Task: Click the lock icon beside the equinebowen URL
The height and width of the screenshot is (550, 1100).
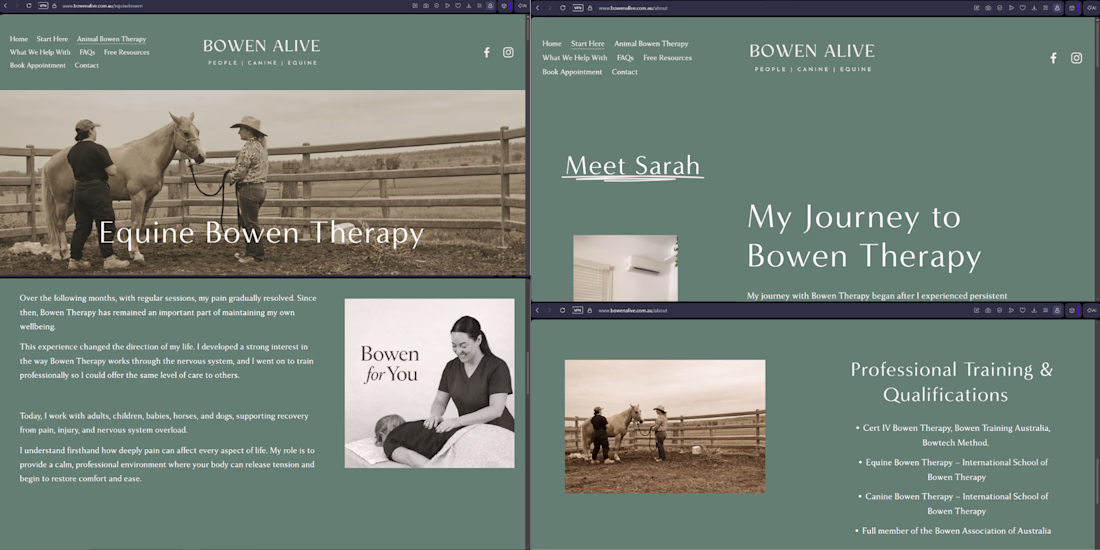Action: 54,6
